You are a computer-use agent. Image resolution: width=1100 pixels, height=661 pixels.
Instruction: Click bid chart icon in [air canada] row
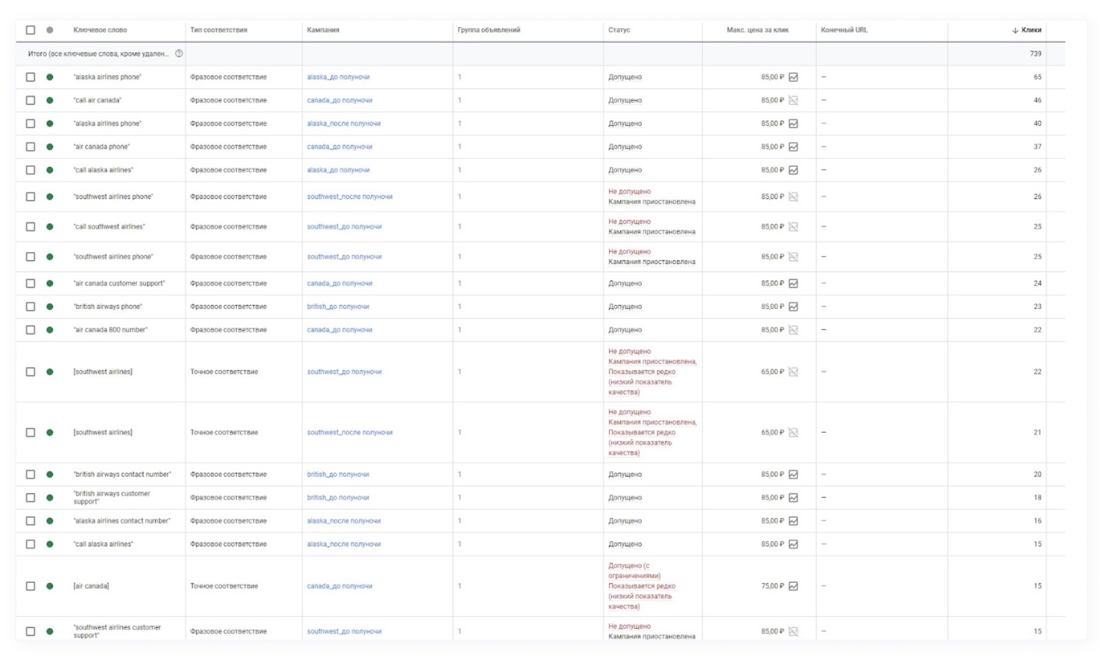coord(793,586)
